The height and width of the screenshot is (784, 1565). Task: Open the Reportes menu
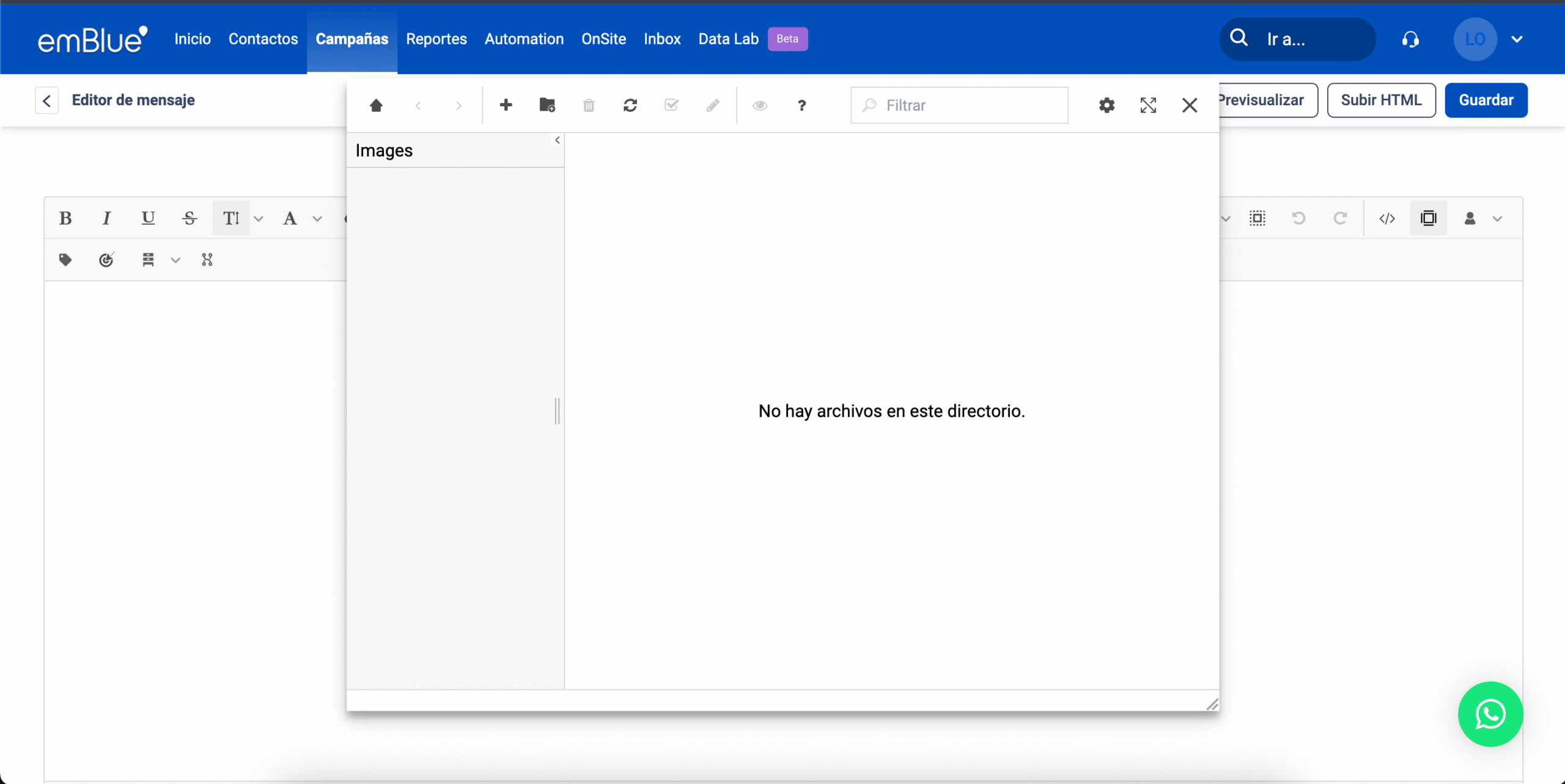pyautogui.click(x=436, y=39)
